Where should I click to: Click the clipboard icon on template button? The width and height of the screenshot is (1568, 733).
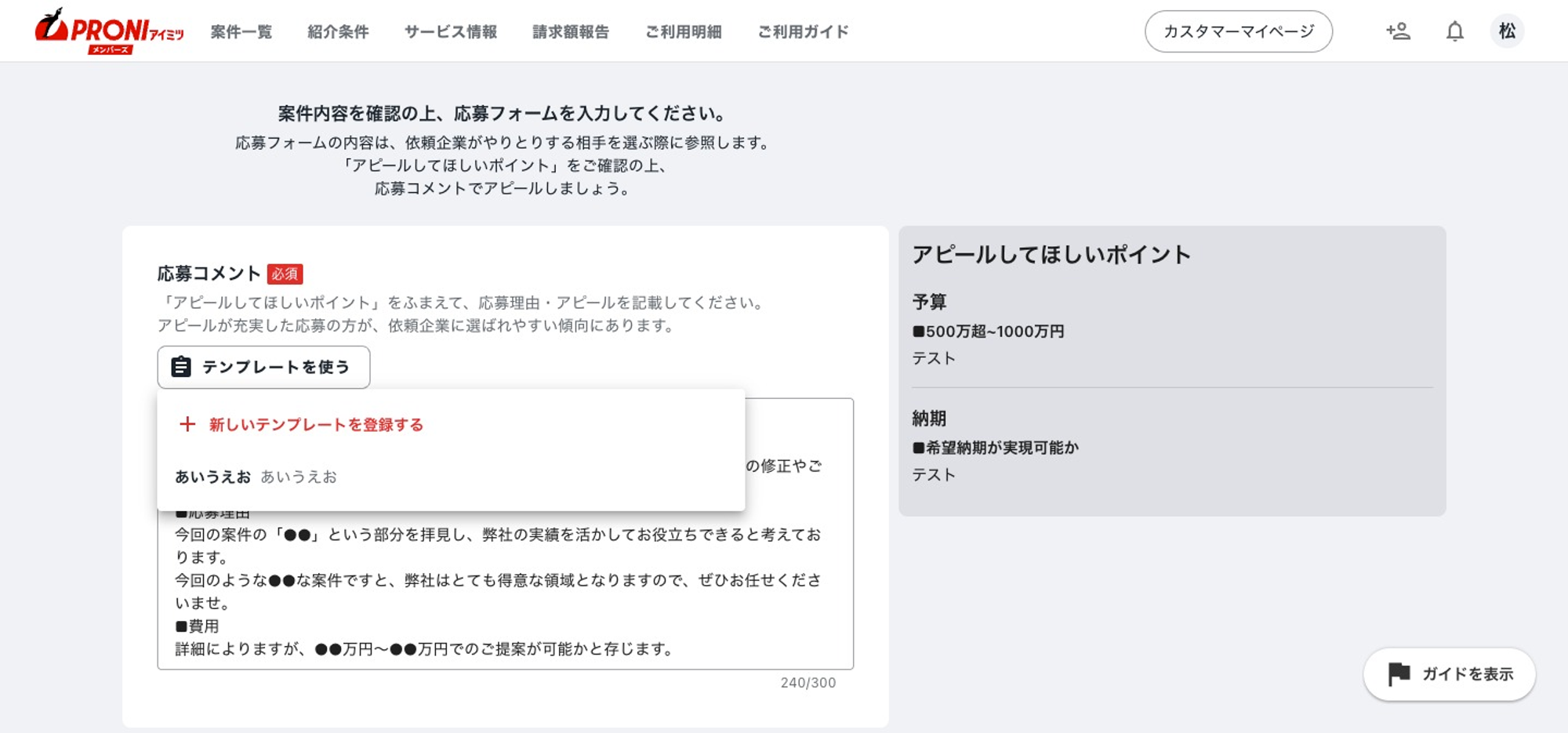coord(181,367)
